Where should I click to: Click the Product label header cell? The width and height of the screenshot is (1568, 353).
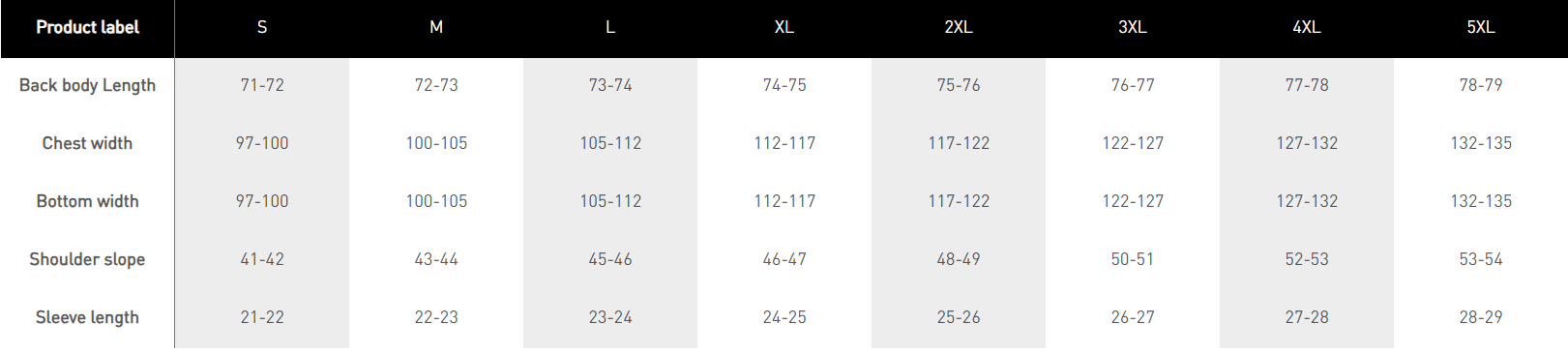point(87,27)
